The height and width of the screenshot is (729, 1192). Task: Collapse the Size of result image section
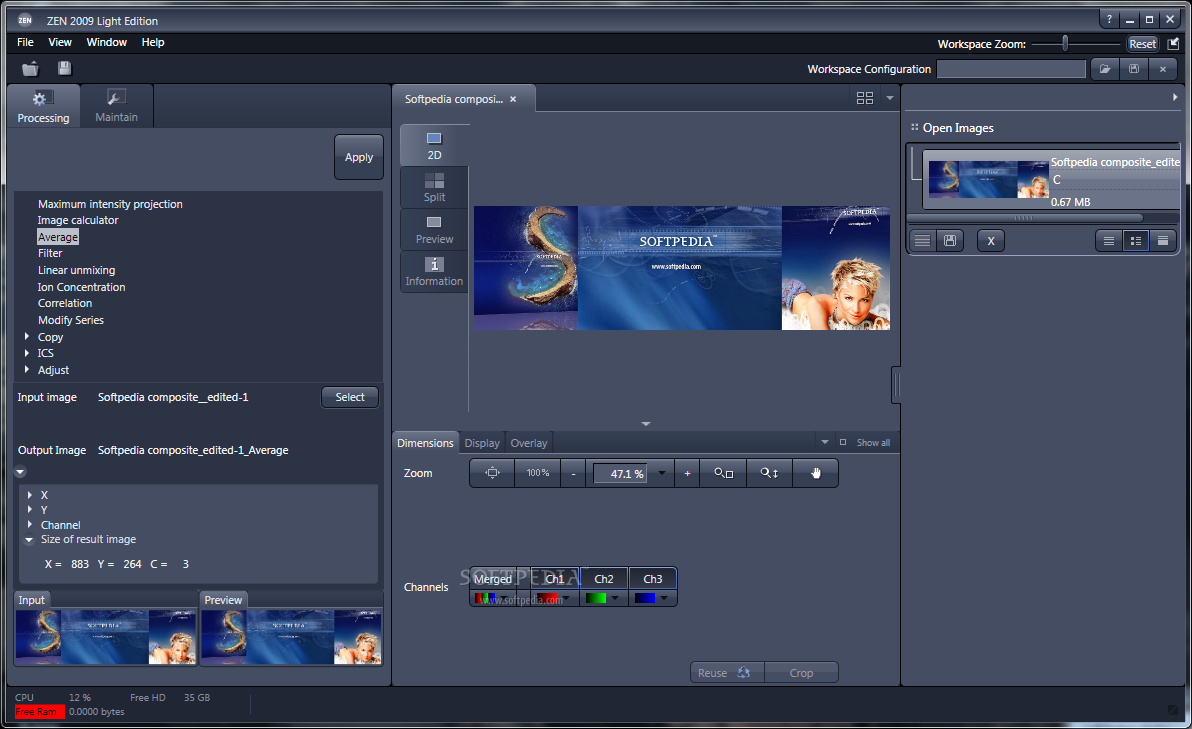(x=29, y=540)
